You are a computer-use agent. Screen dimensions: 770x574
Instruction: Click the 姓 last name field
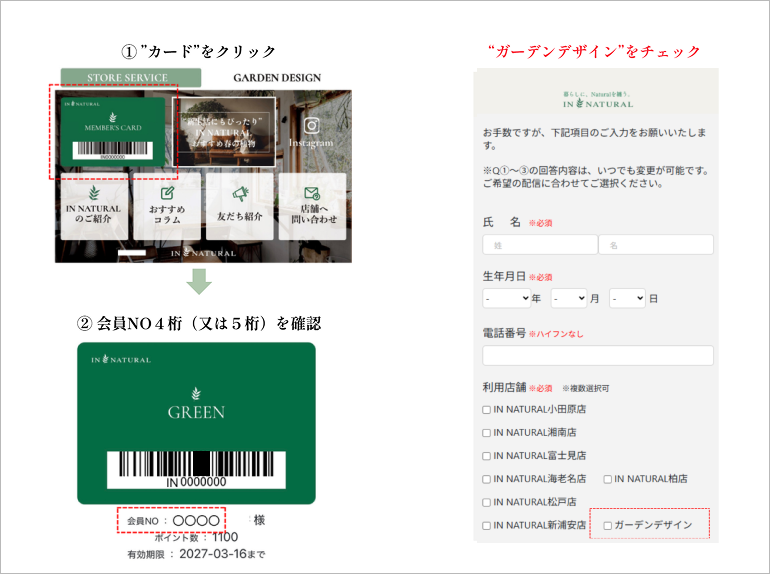(539, 245)
